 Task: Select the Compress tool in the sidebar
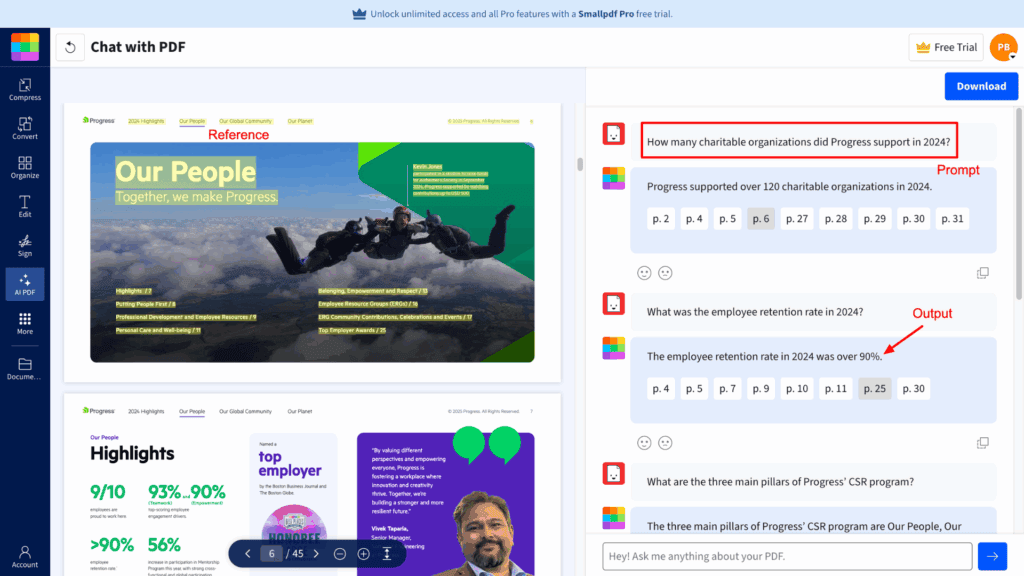[25, 88]
